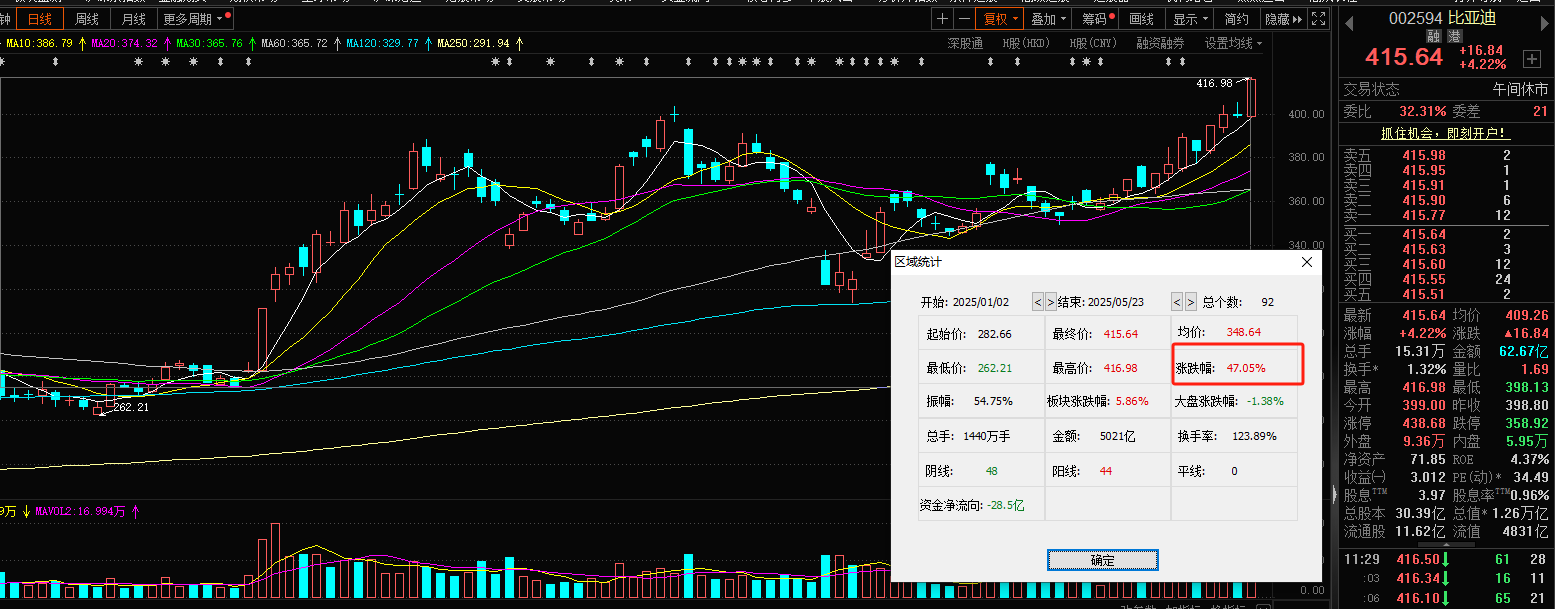Open the 复权 dropdown
This screenshot has height=609, width=1555.
(1000, 19)
